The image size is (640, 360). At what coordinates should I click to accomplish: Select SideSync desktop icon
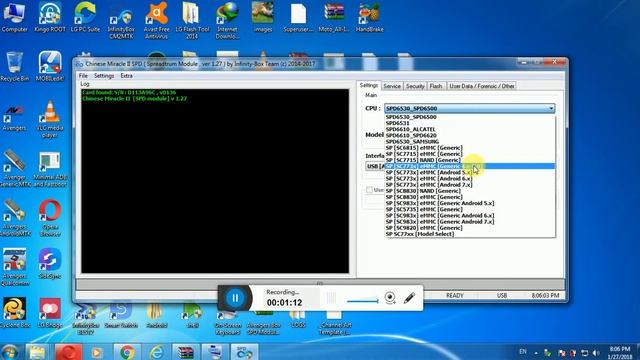(50, 264)
